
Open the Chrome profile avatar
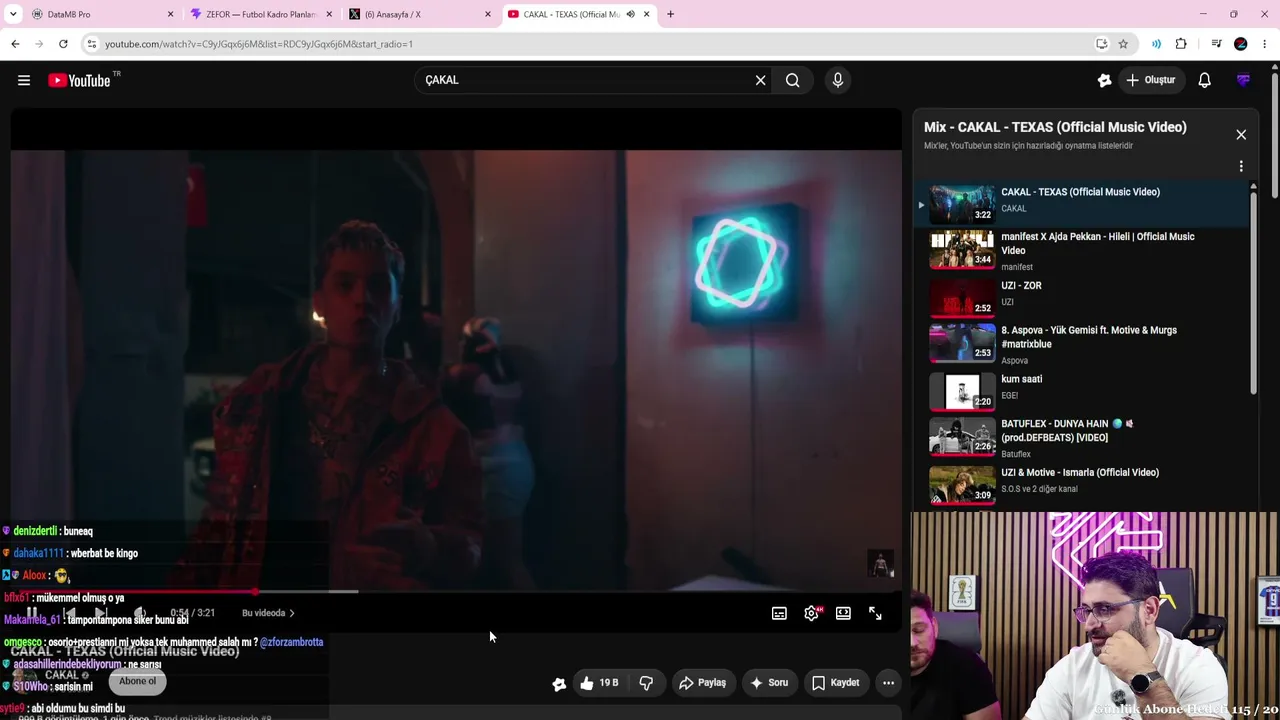[x=1241, y=44]
